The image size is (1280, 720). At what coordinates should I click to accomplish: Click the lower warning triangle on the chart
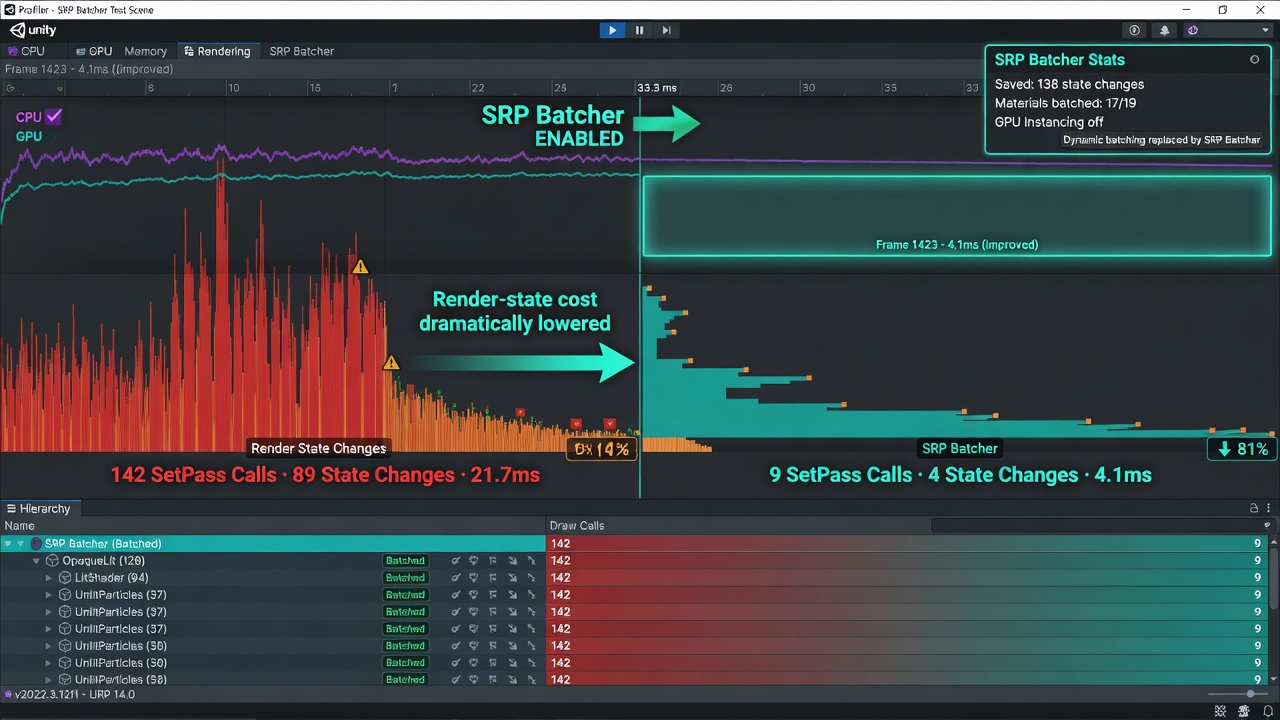click(x=391, y=362)
